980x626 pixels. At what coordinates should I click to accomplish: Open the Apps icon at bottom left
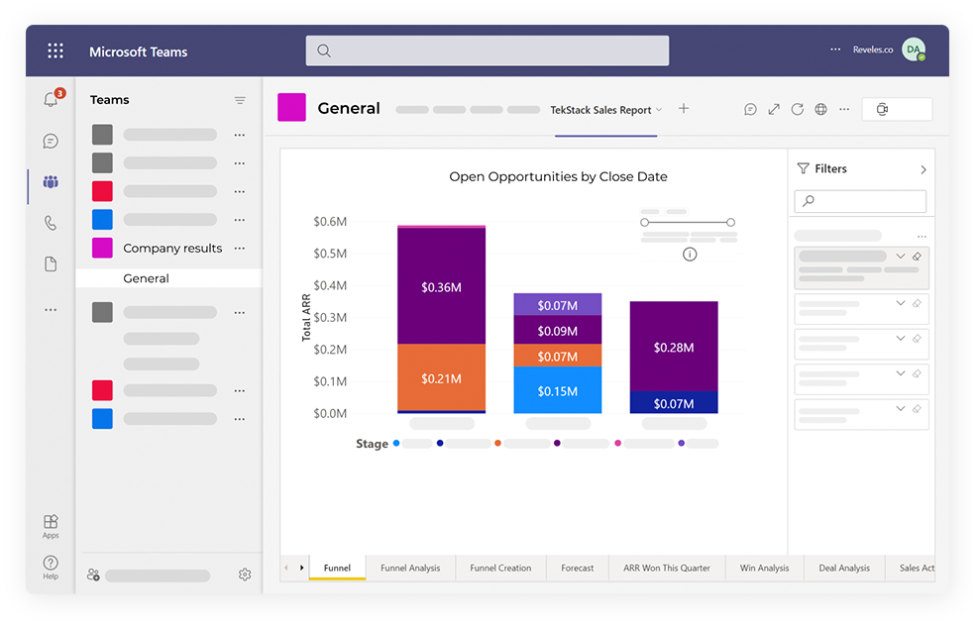[x=50, y=522]
